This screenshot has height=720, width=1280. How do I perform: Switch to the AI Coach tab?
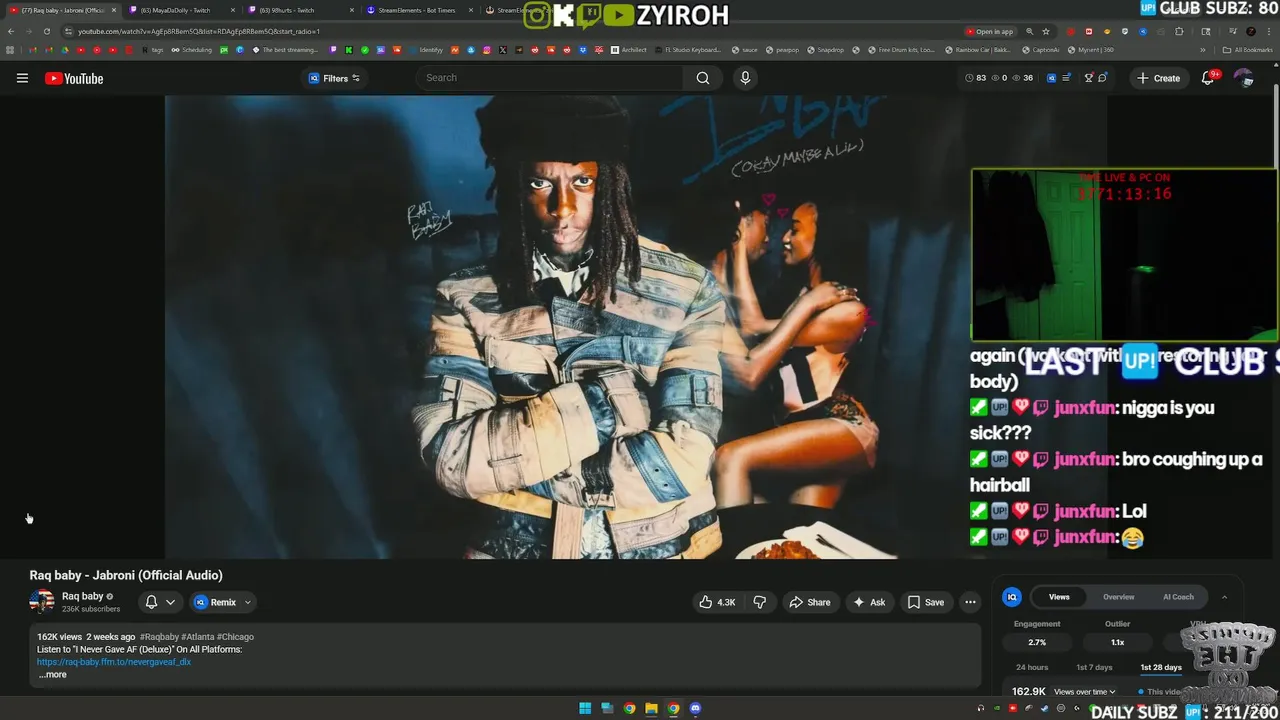click(x=1178, y=597)
